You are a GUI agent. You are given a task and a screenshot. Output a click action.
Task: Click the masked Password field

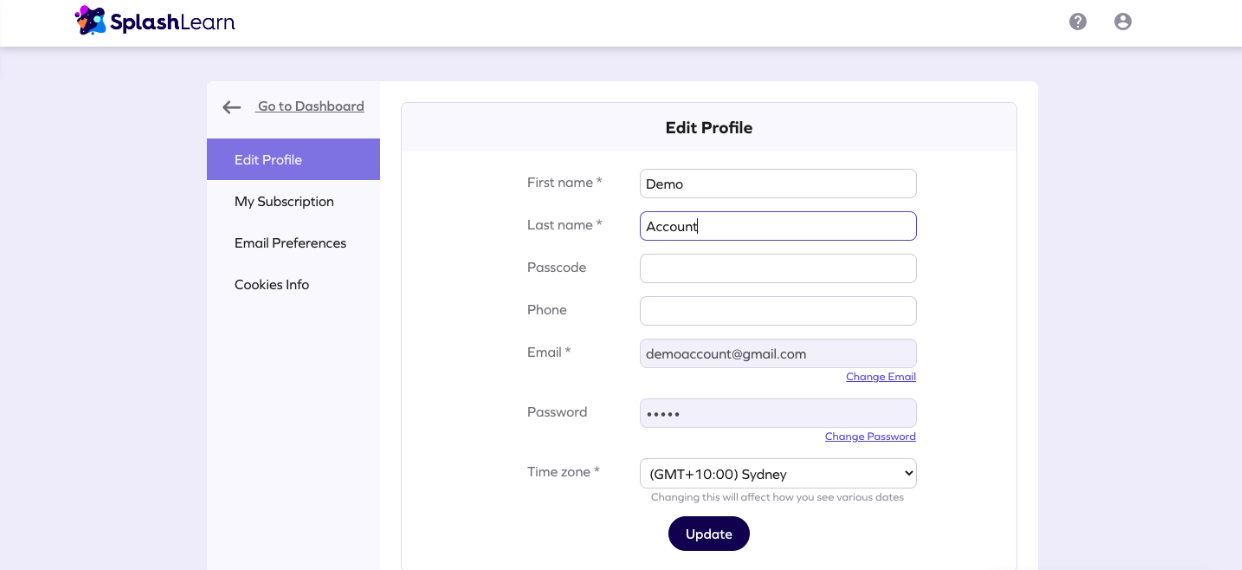(x=778, y=413)
